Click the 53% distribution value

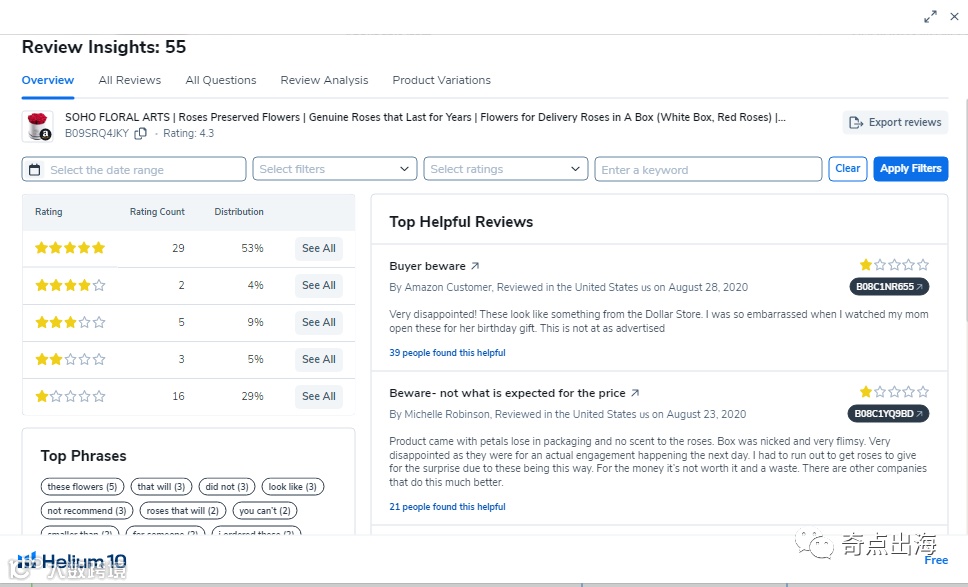(x=252, y=248)
